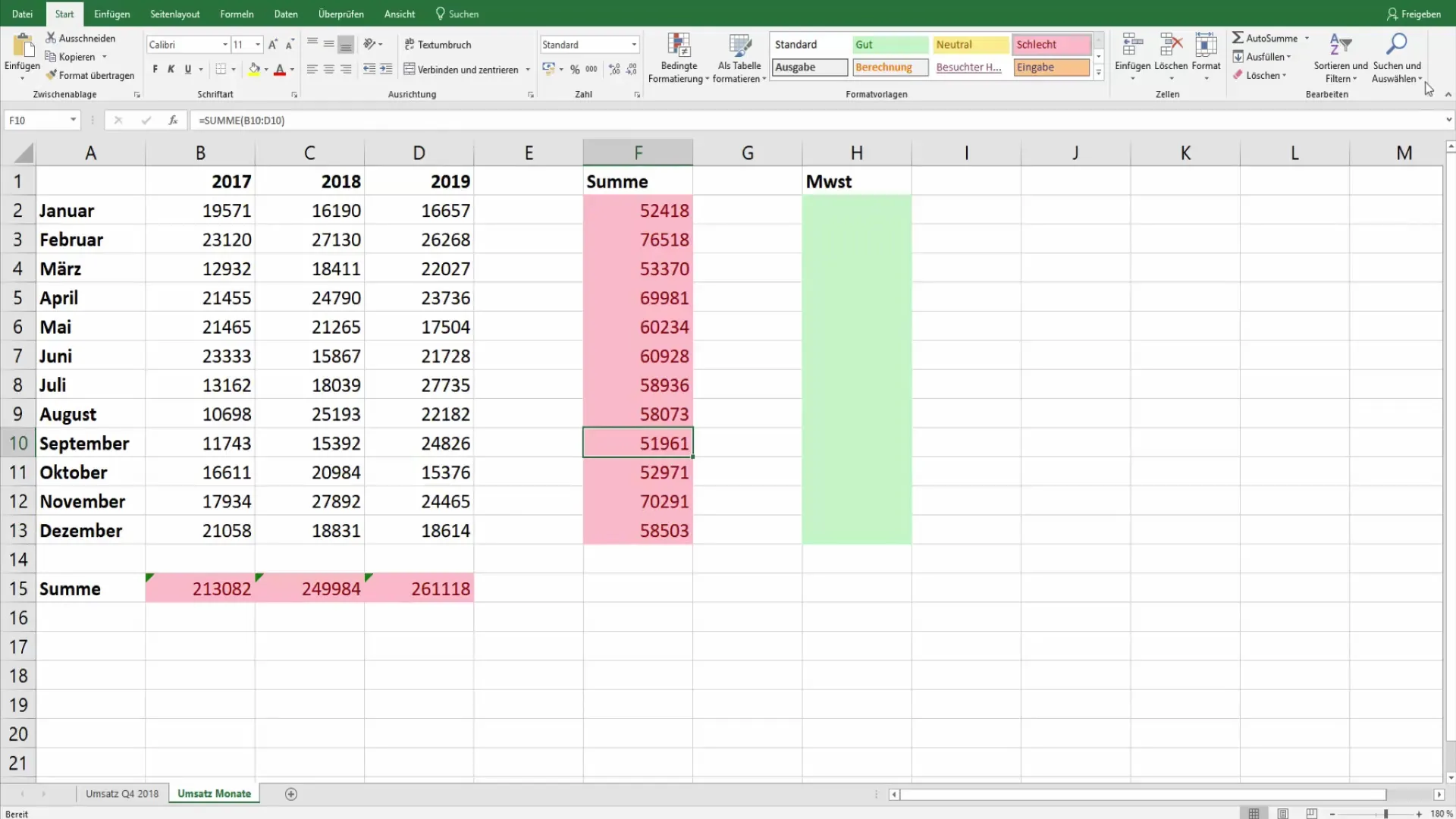Click the AutoSumme sigma icon
This screenshot has height=819, width=1456.
pyautogui.click(x=1238, y=38)
